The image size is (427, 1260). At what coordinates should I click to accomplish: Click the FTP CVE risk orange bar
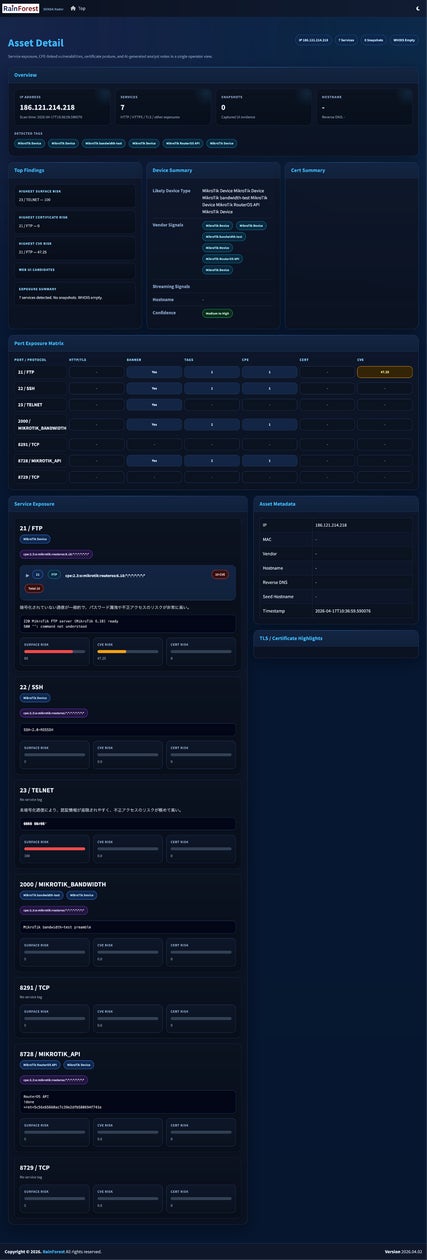click(x=111, y=652)
